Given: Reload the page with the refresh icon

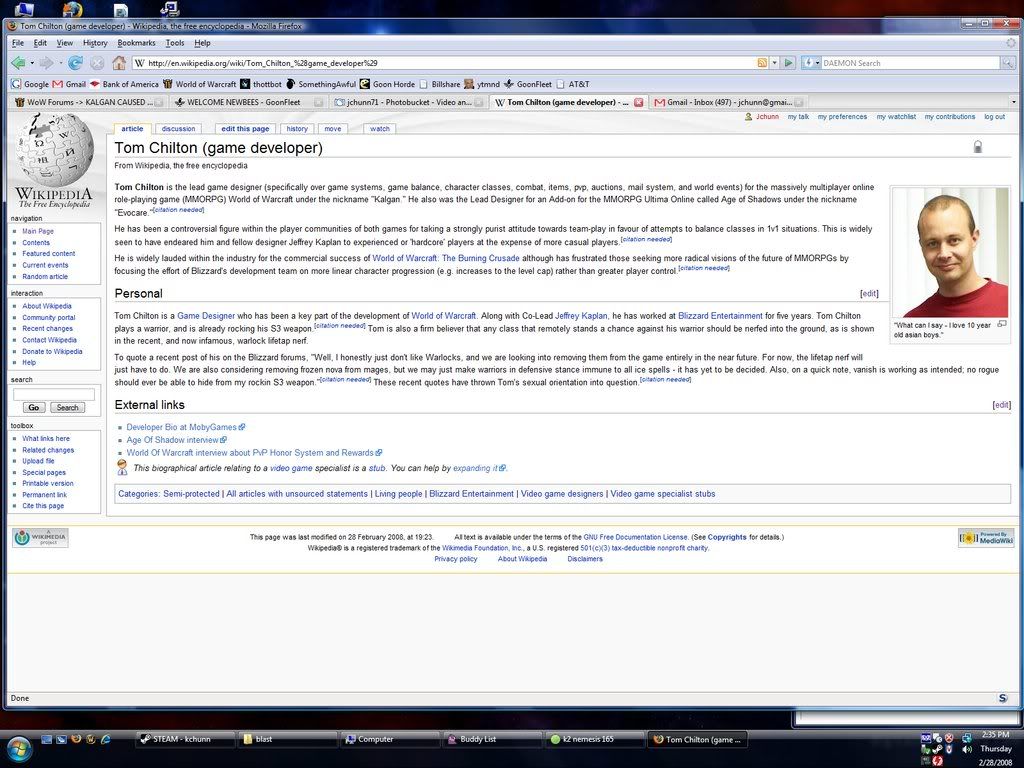Looking at the screenshot, I should (x=75, y=63).
